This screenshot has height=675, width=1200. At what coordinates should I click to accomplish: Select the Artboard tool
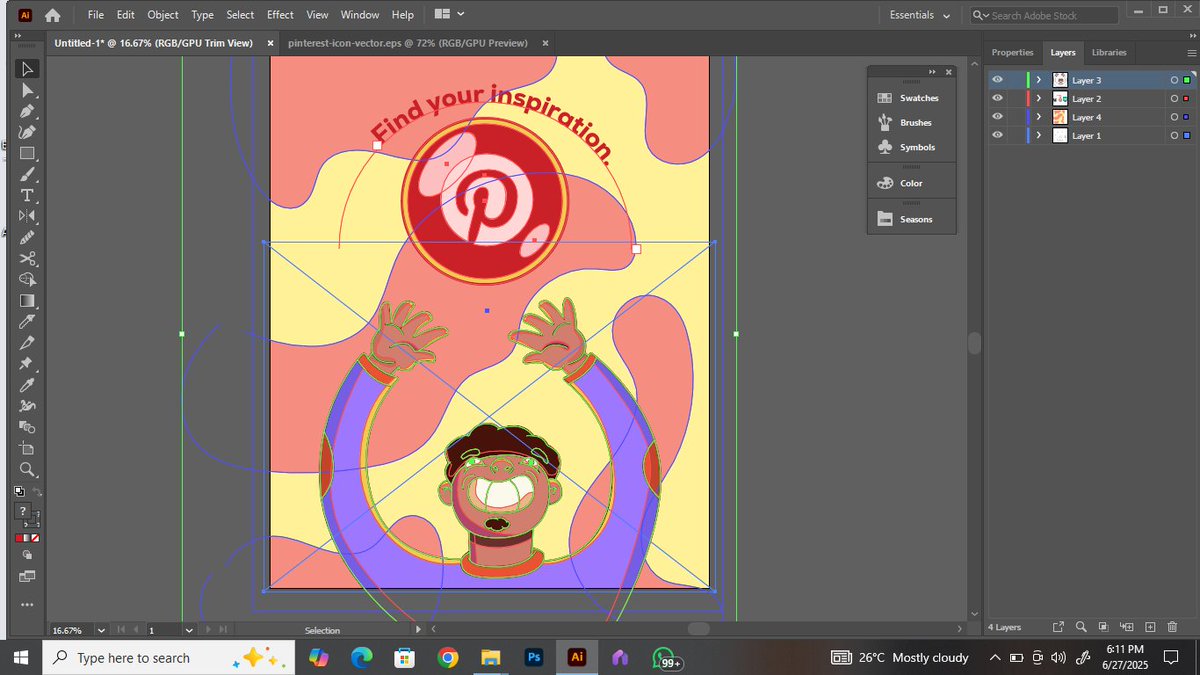(27, 447)
